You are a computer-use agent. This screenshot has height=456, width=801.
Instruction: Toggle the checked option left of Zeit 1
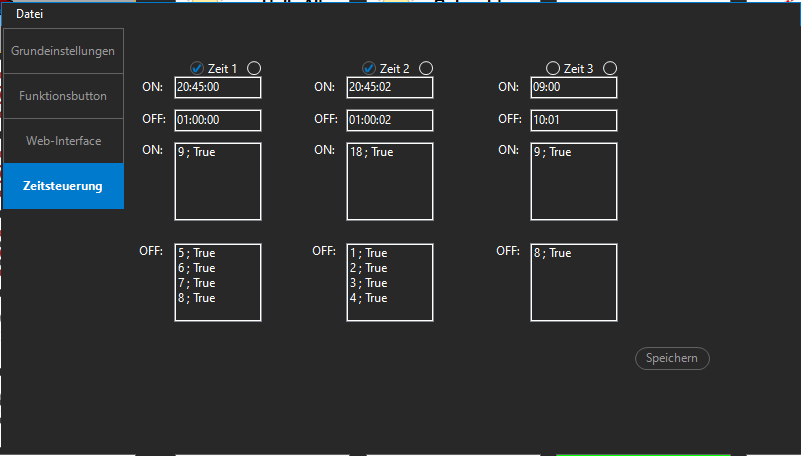197,68
